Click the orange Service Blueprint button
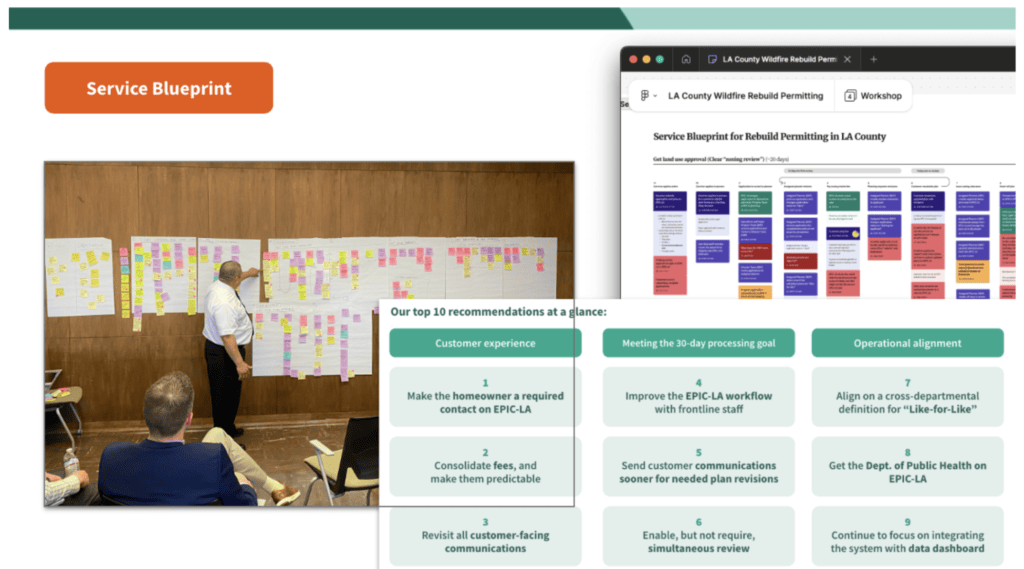1024x569 pixels. (159, 88)
